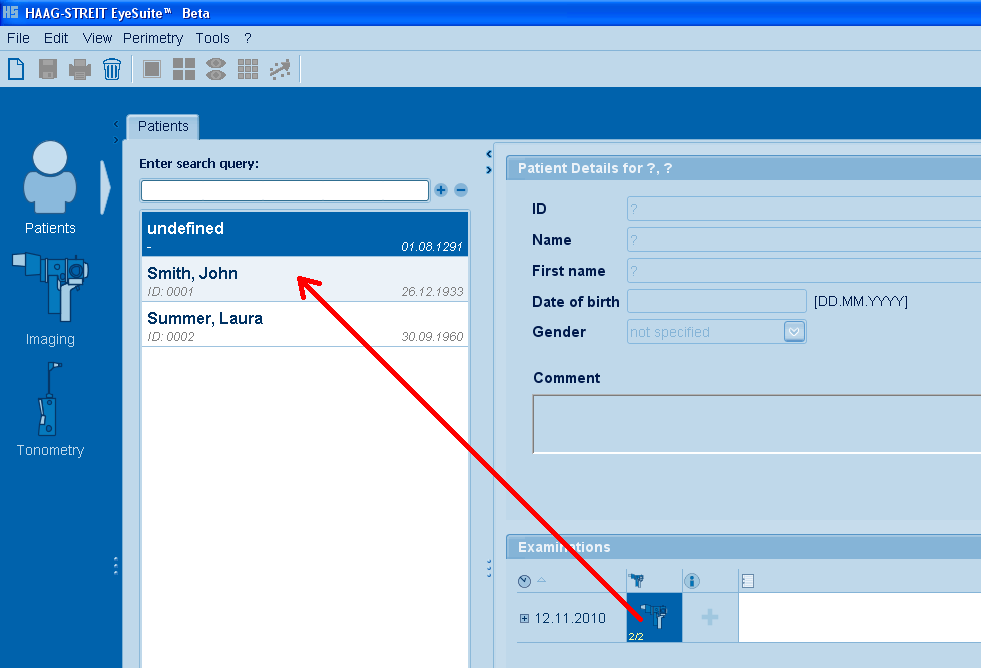The height and width of the screenshot is (668, 981).
Task: Click the trash delete toolbar icon
Action: pos(112,69)
